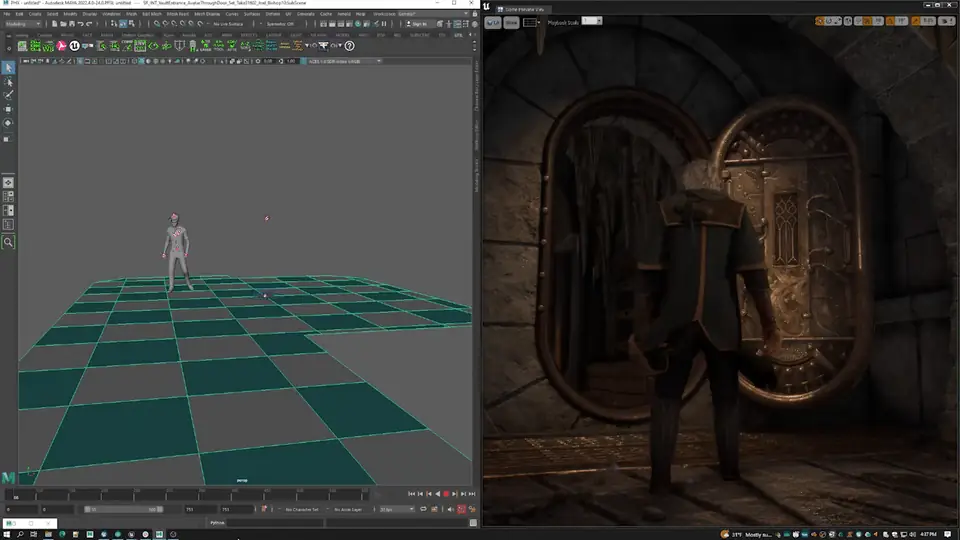This screenshot has width=960, height=540.
Task: Jump to end of playback range
Action: [x=472, y=493]
